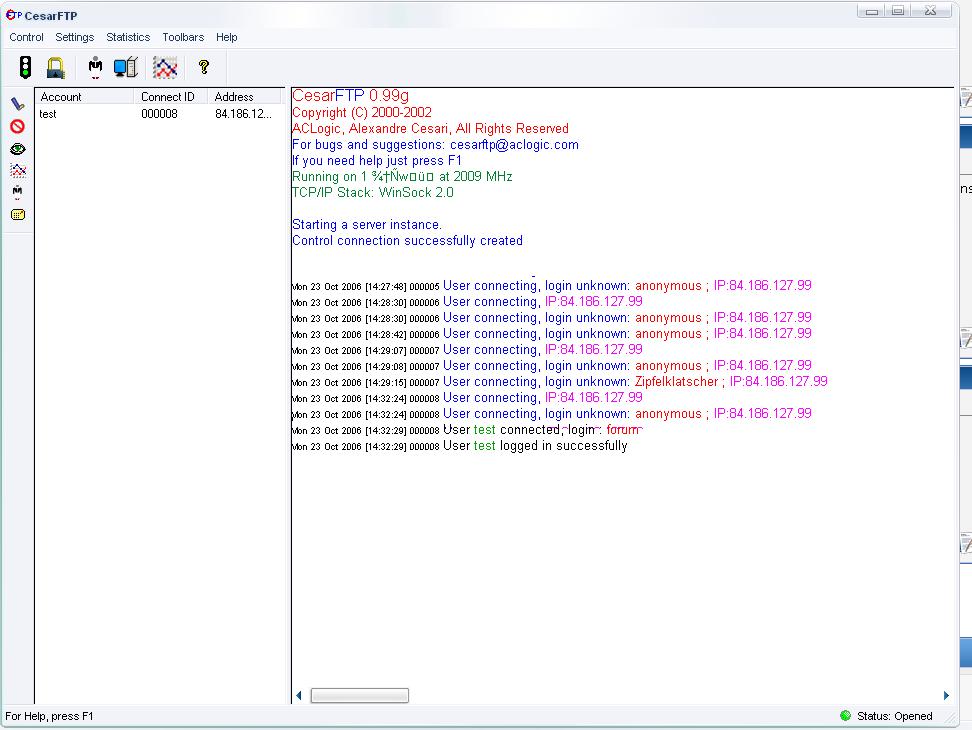Maximize the CesarFTP window

coord(898,11)
